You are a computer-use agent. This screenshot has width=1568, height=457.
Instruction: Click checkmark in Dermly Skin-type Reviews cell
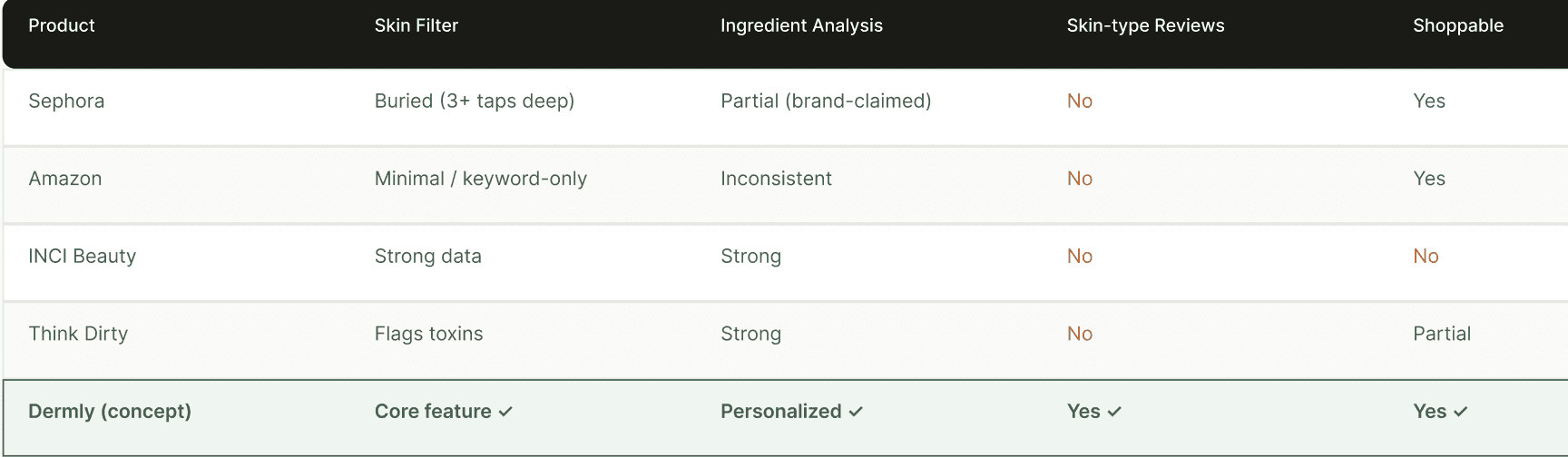click(x=1114, y=412)
